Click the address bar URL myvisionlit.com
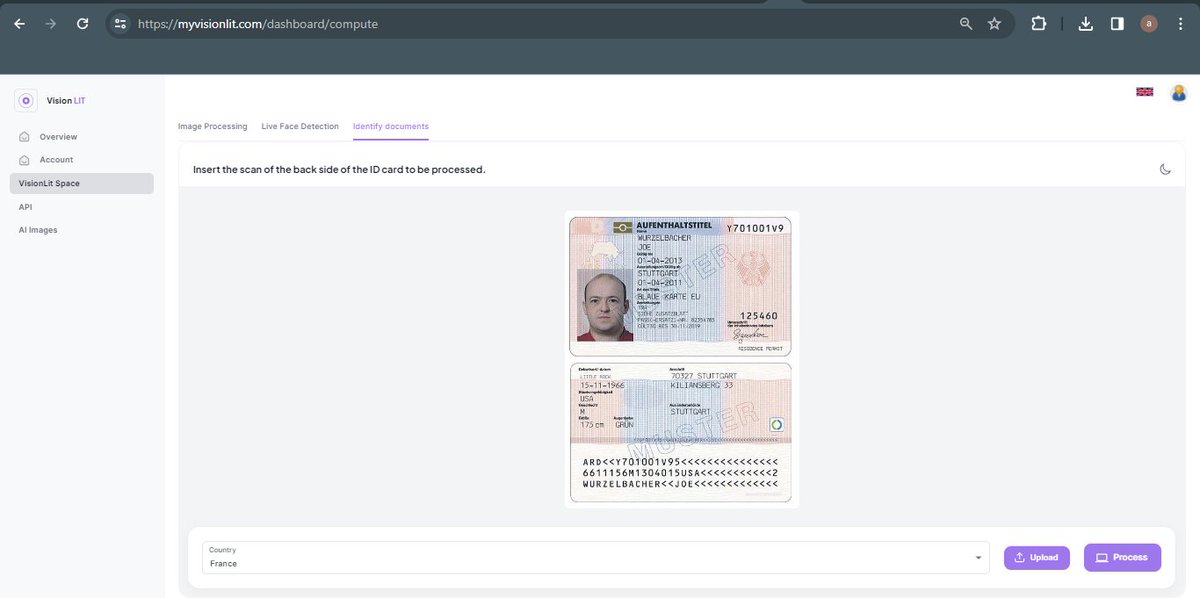This screenshot has height=598, width=1200. [258, 23]
